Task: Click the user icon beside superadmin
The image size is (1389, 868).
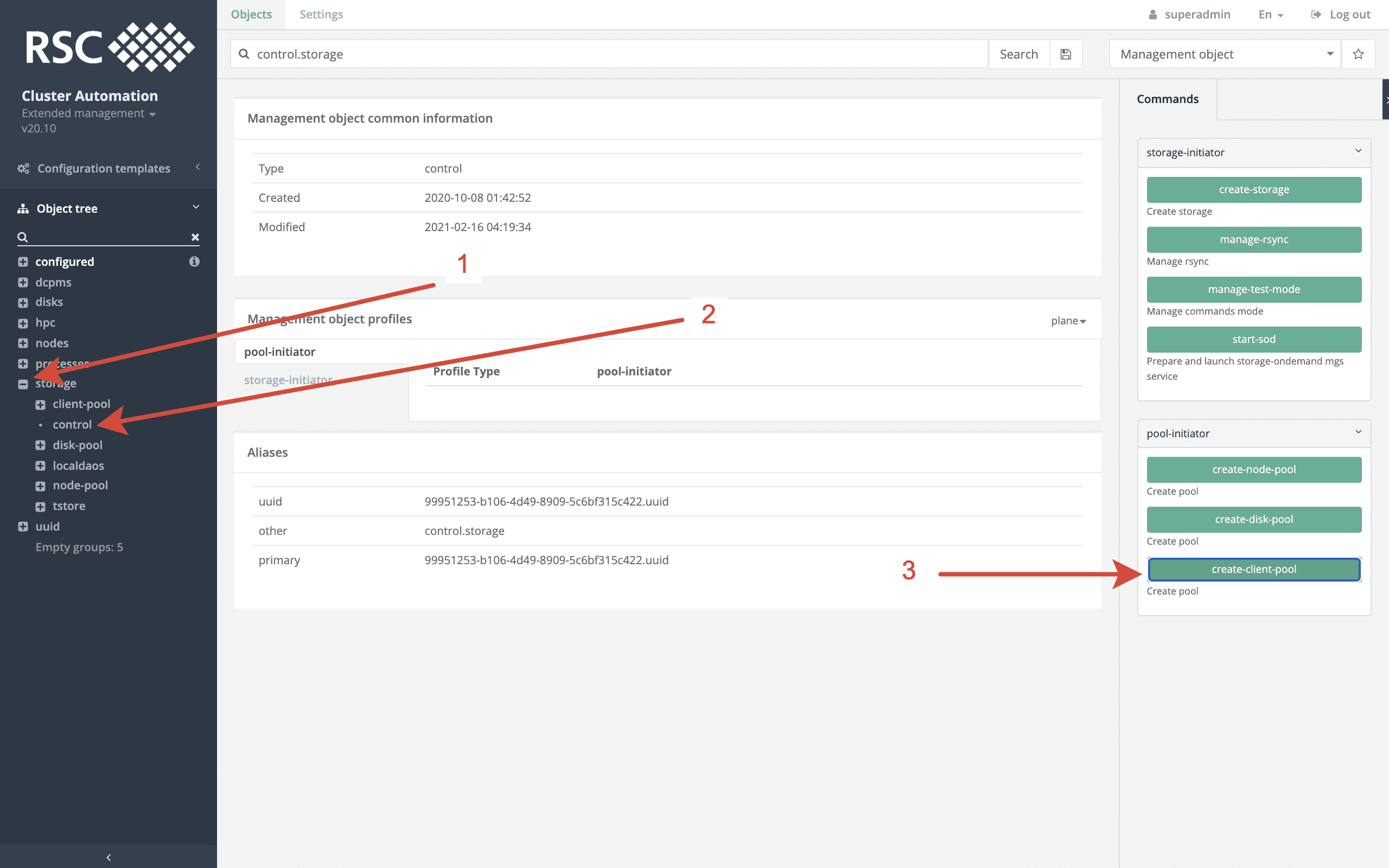Action: (1154, 14)
